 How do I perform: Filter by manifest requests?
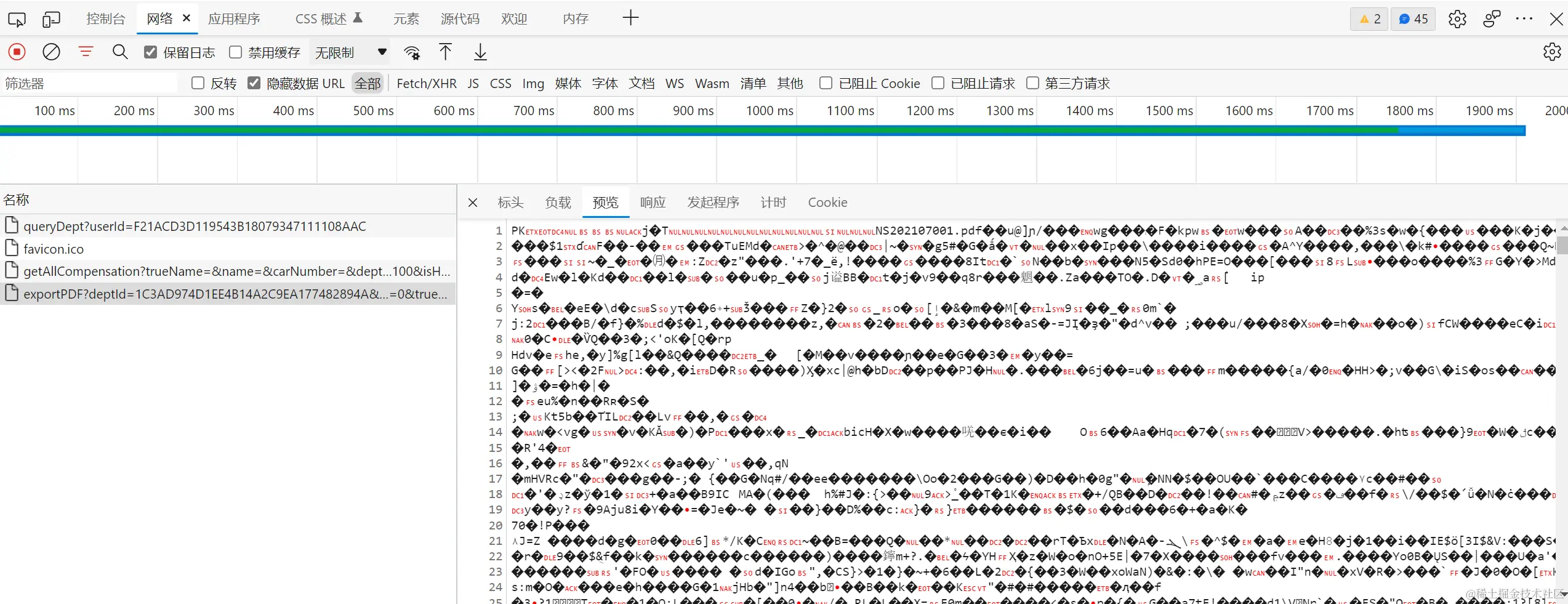click(753, 83)
